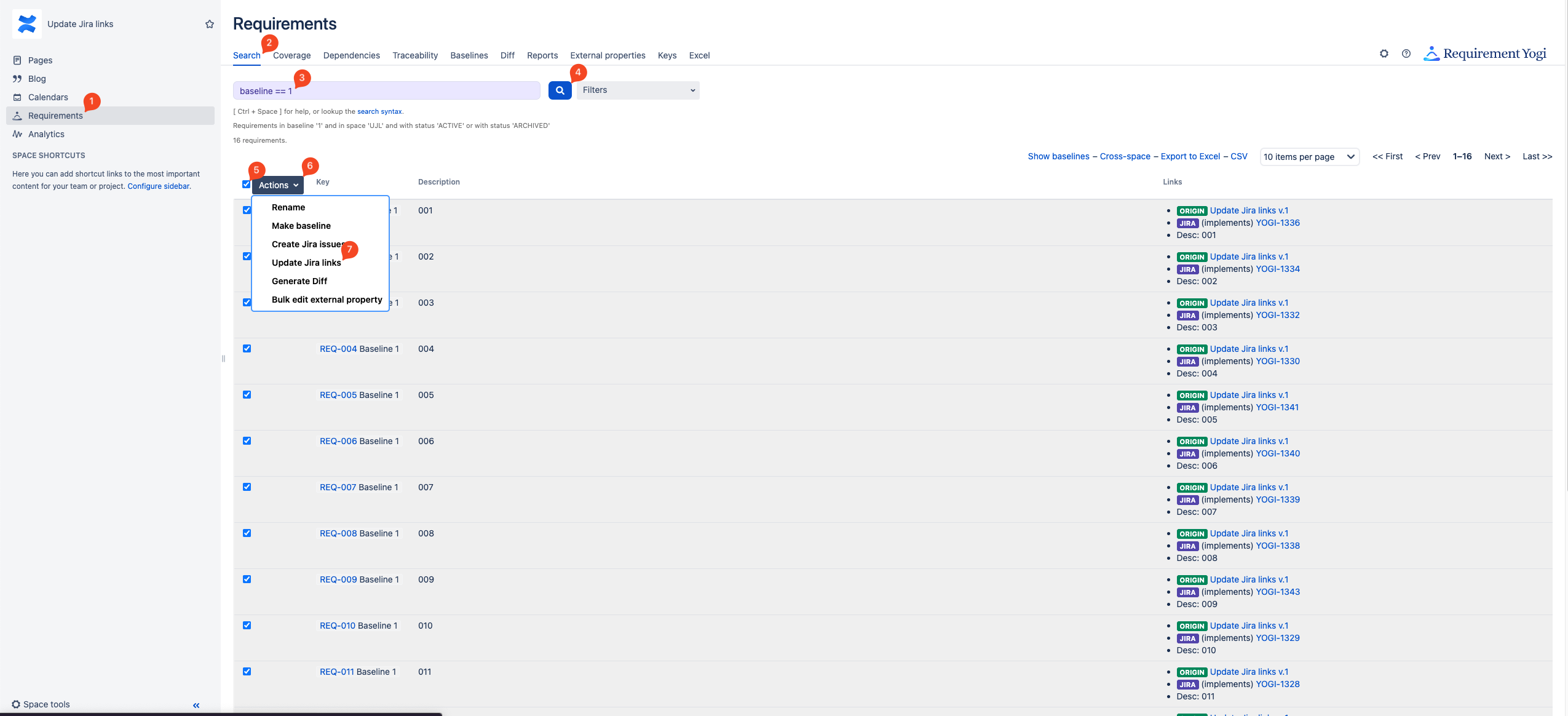Open the help question mark icon
This screenshot has height=716, width=1568.
click(x=1406, y=54)
